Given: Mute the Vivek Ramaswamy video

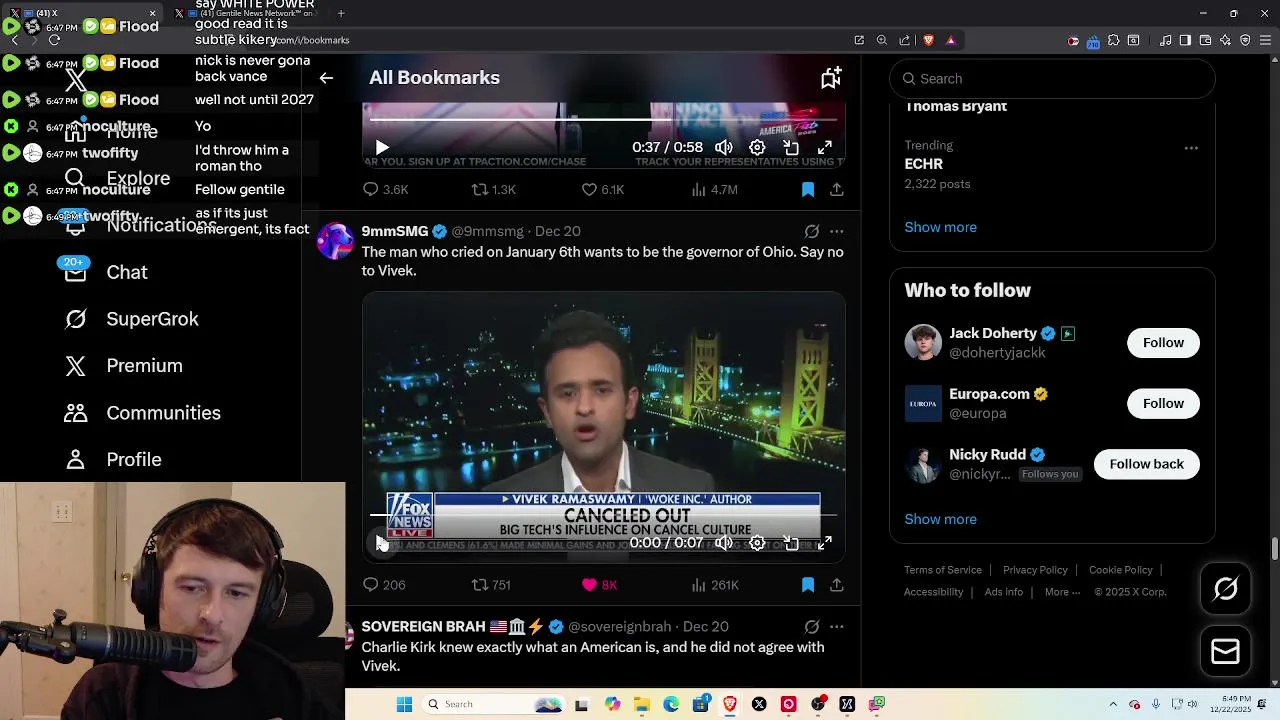Looking at the screenshot, I should (724, 543).
